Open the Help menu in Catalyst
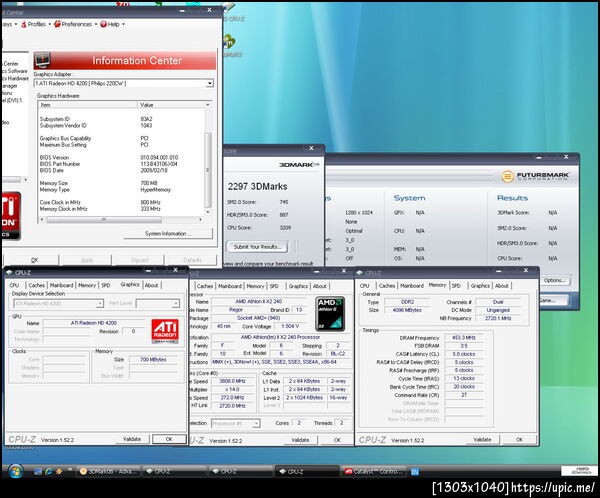Screen dimensions: 600x498 [x=112, y=24]
